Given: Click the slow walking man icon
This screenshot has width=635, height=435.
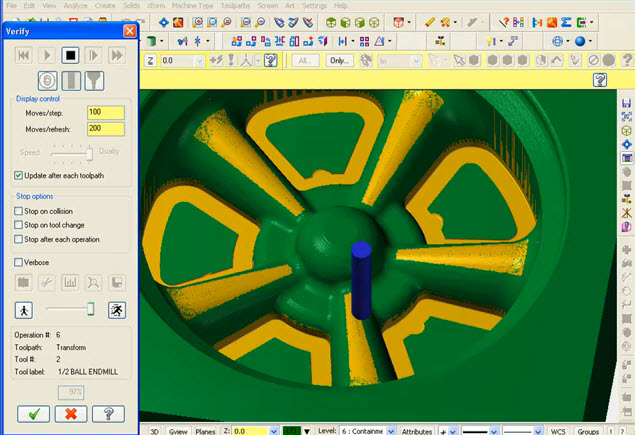Looking at the screenshot, I should (x=23, y=310).
